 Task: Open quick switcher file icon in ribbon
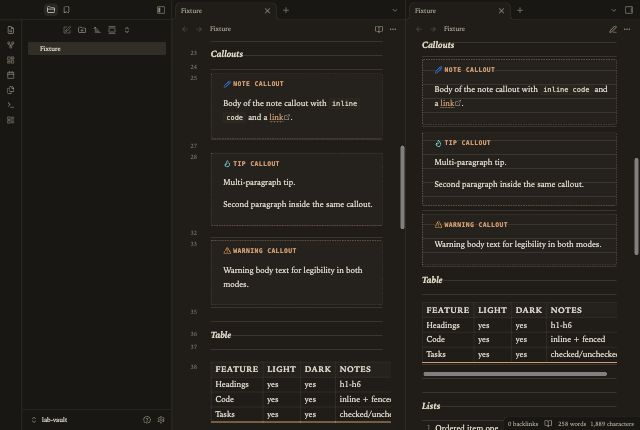click(11, 30)
